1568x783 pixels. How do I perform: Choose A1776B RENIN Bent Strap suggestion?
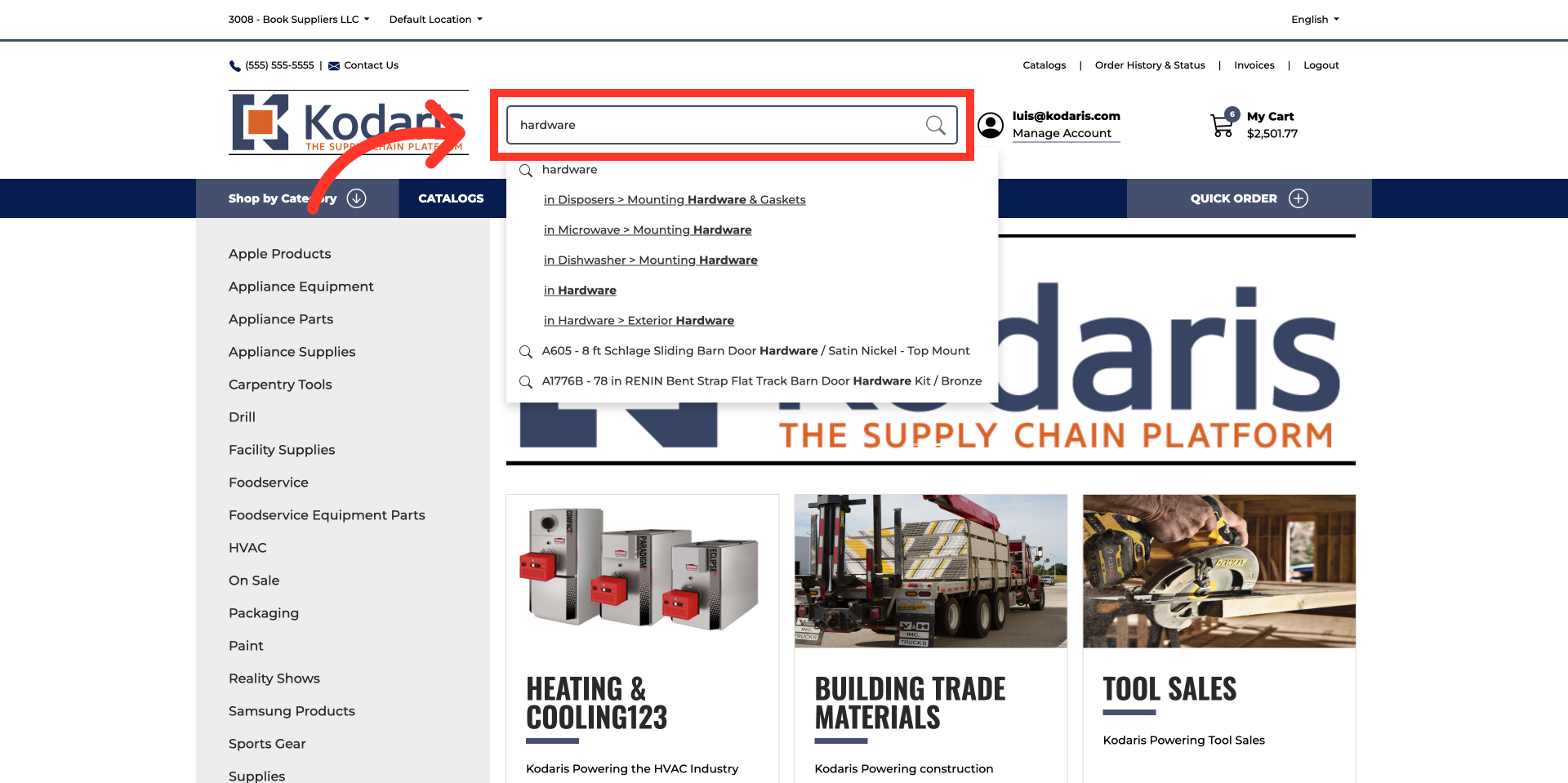762,381
